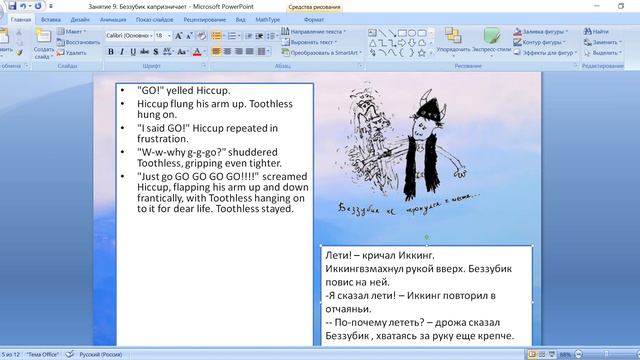This screenshot has height=360, width=640.
Task: Open the Quick Access Toolbar customize arrow
Action: click(x=51, y=7)
